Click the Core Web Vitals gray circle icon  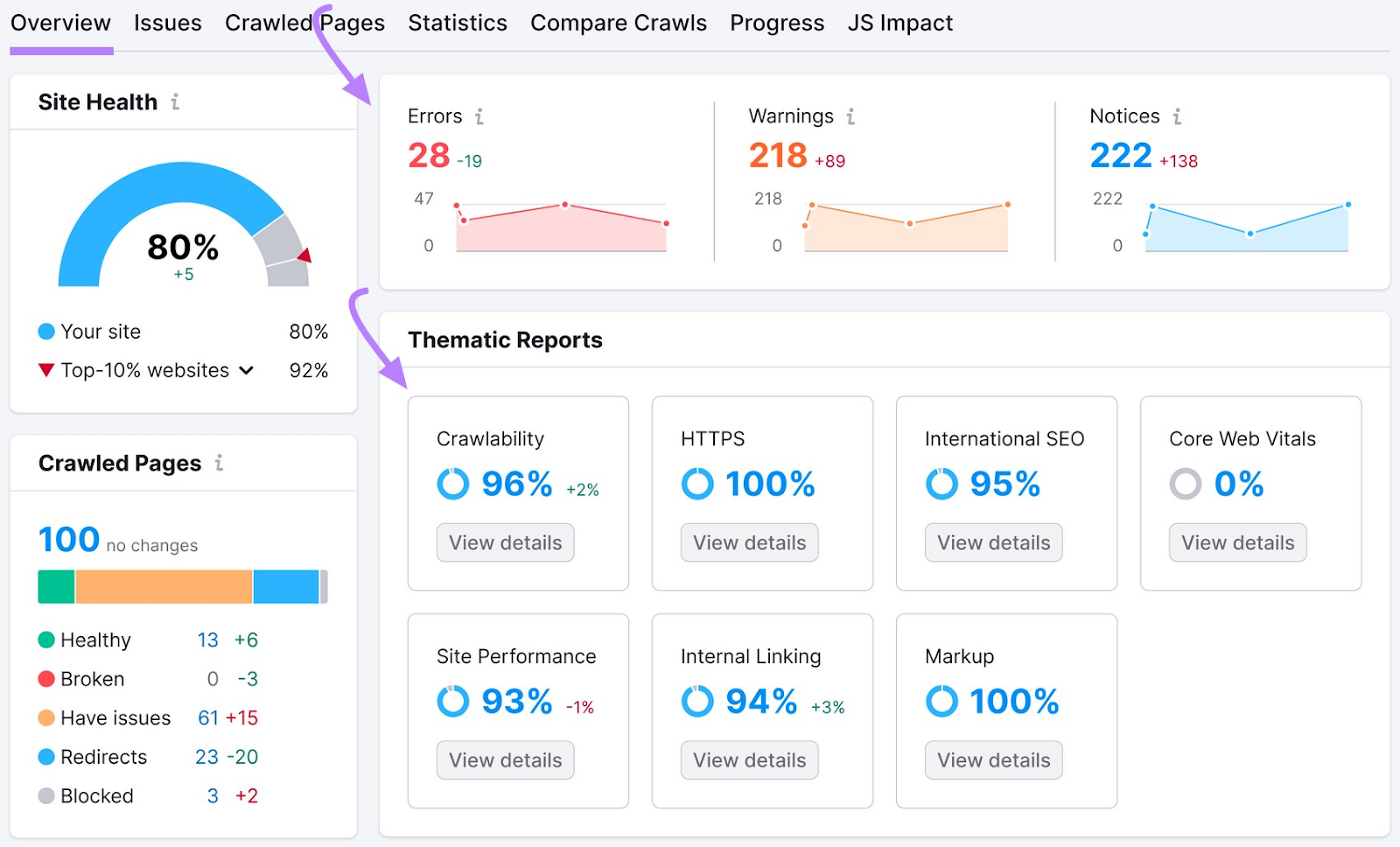[x=1186, y=483]
